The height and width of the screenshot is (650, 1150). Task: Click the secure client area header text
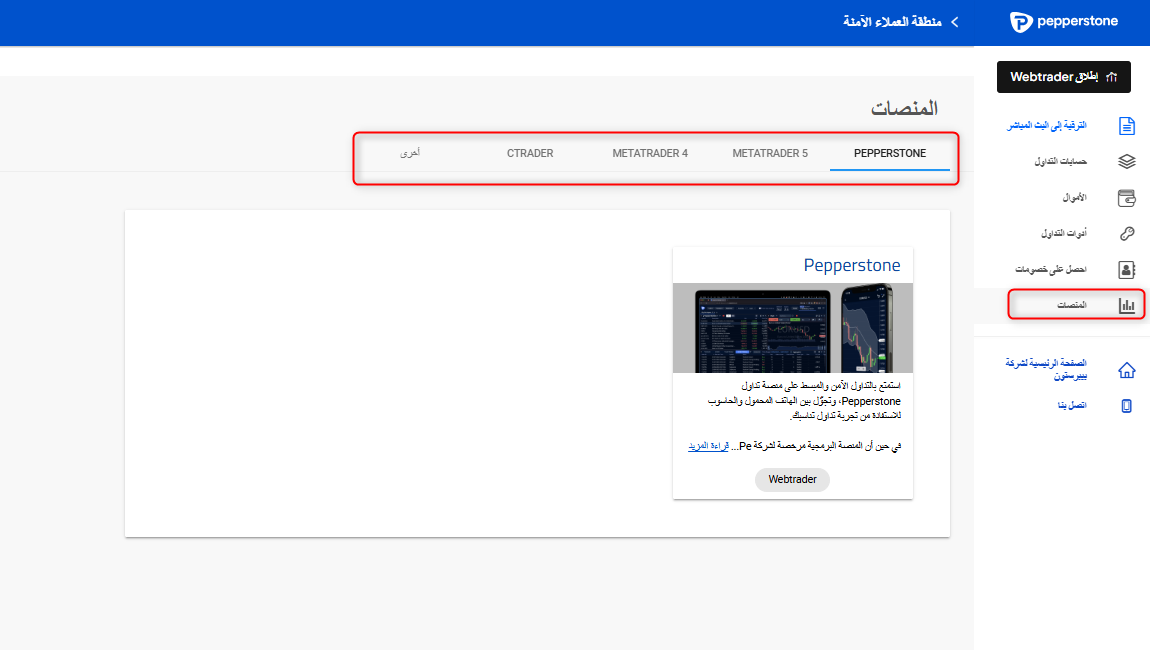coord(892,22)
